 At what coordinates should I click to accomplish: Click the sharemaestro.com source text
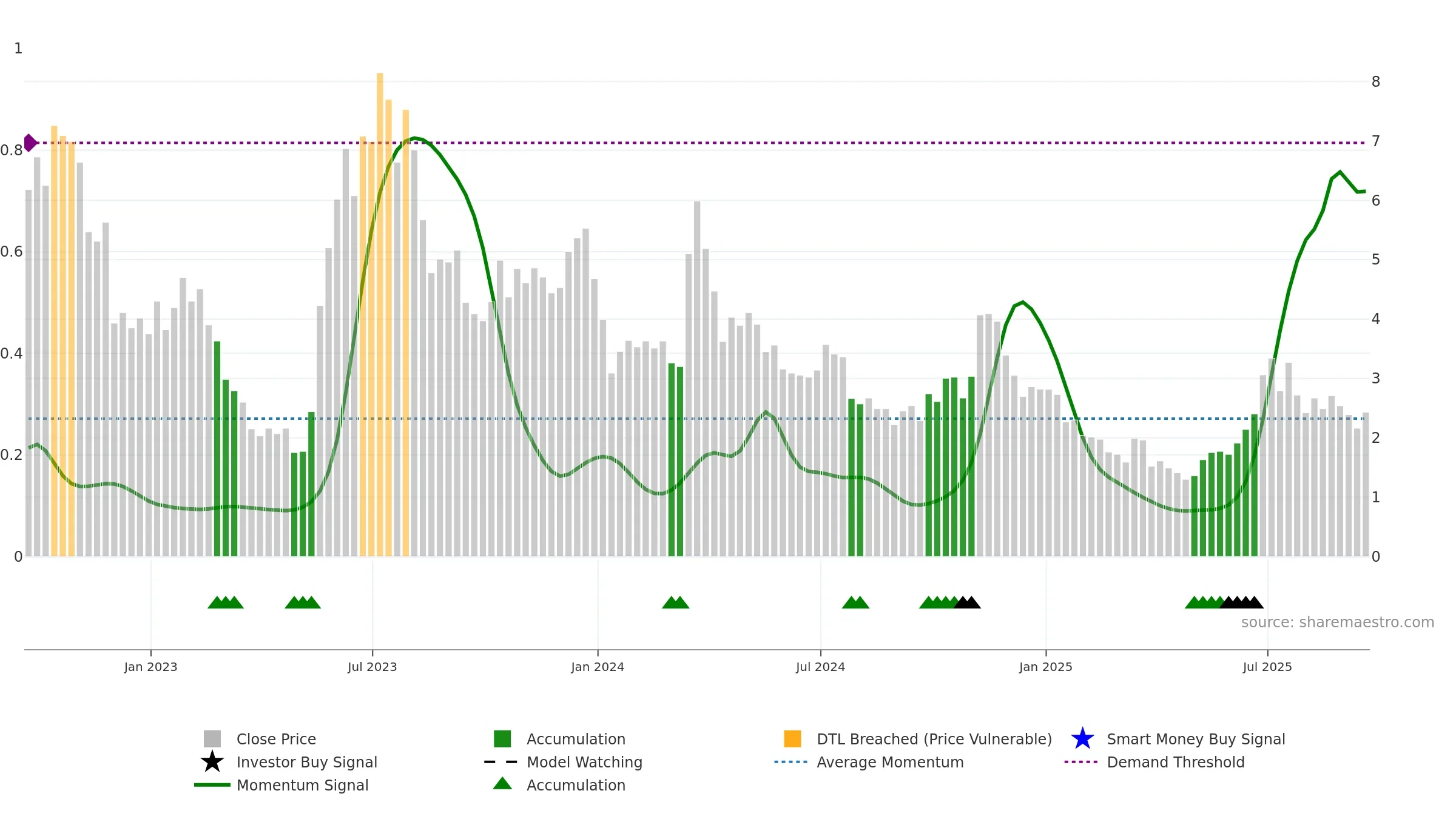tap(1338, 622)
